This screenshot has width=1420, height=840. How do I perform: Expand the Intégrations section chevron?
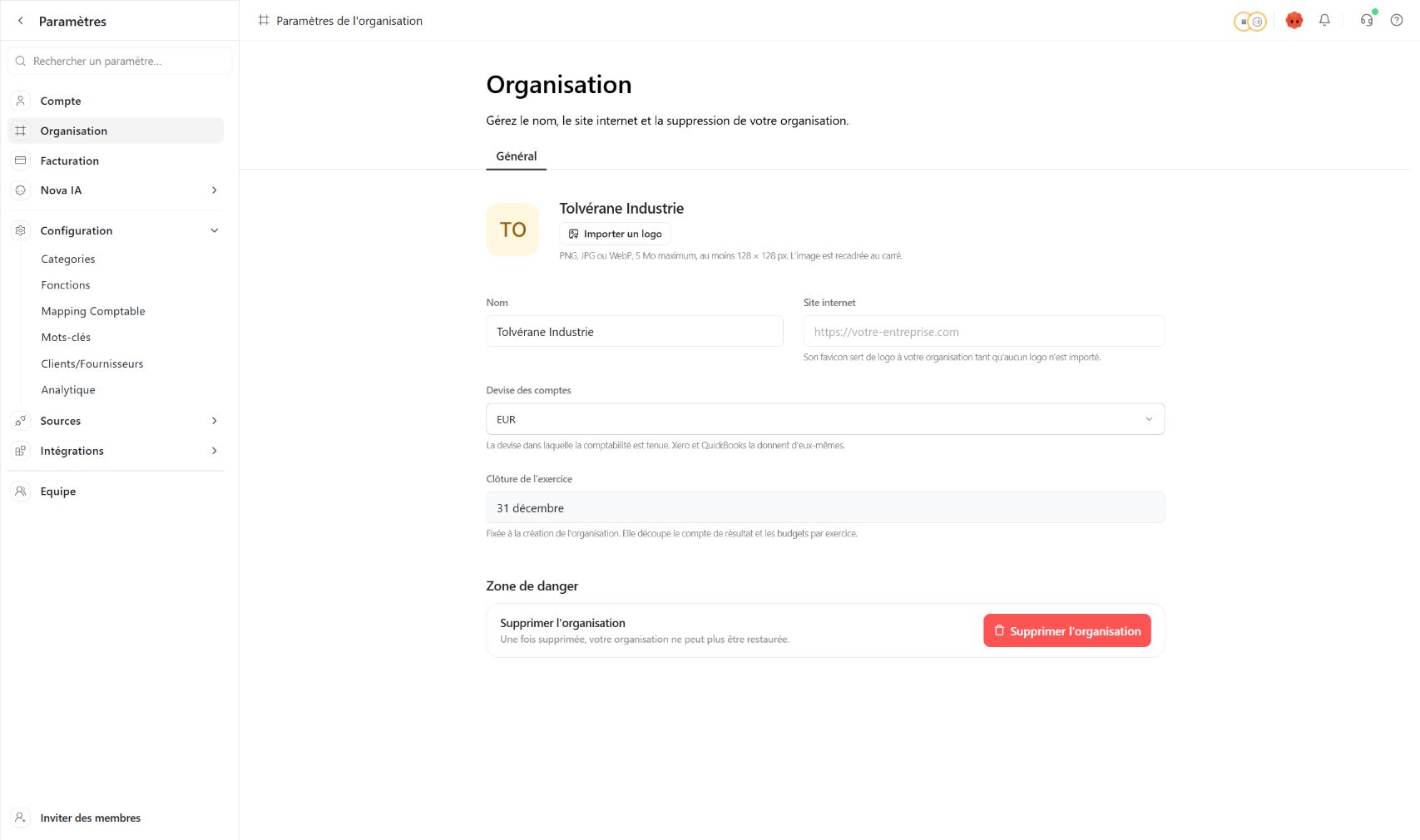215,451
